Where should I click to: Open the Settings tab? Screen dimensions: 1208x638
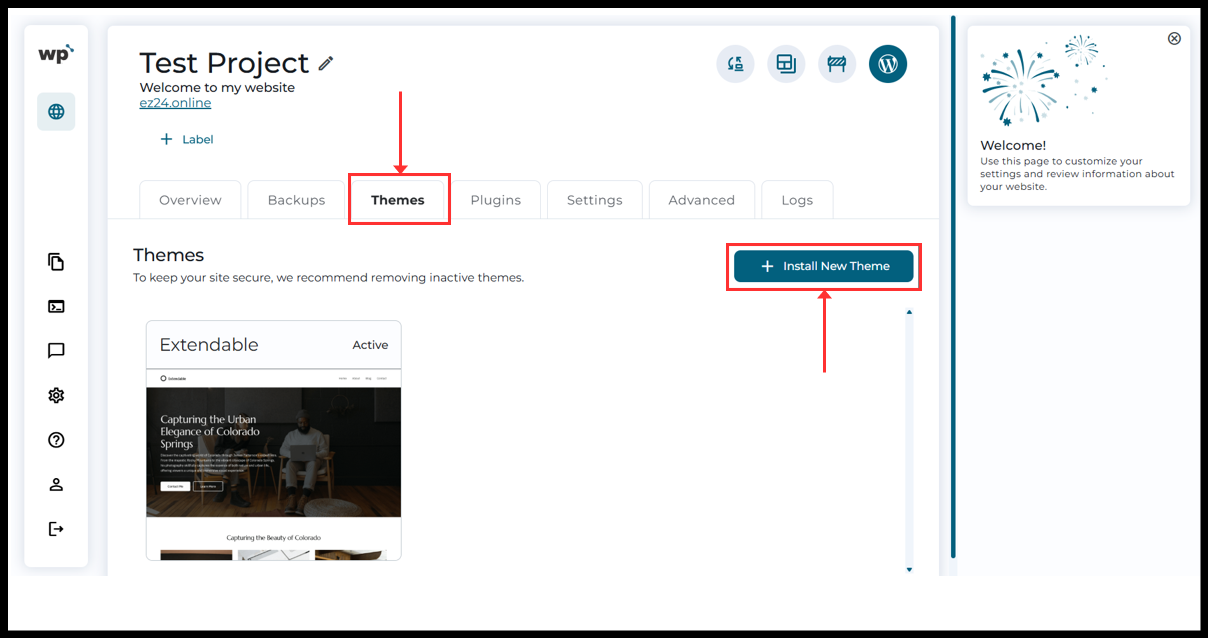594,200
